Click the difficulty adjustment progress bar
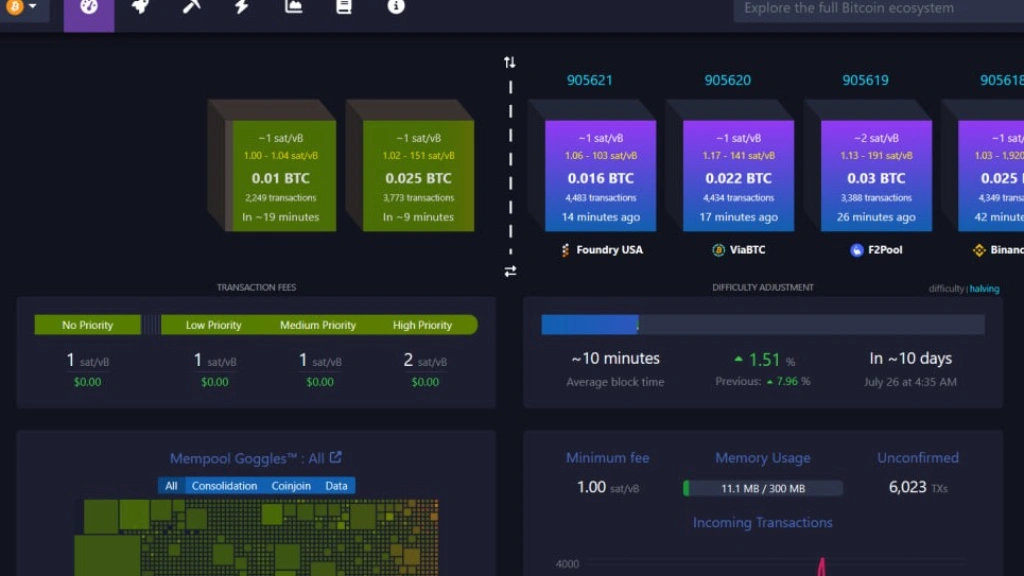The image size is (1024, 576). coord(763,325)
